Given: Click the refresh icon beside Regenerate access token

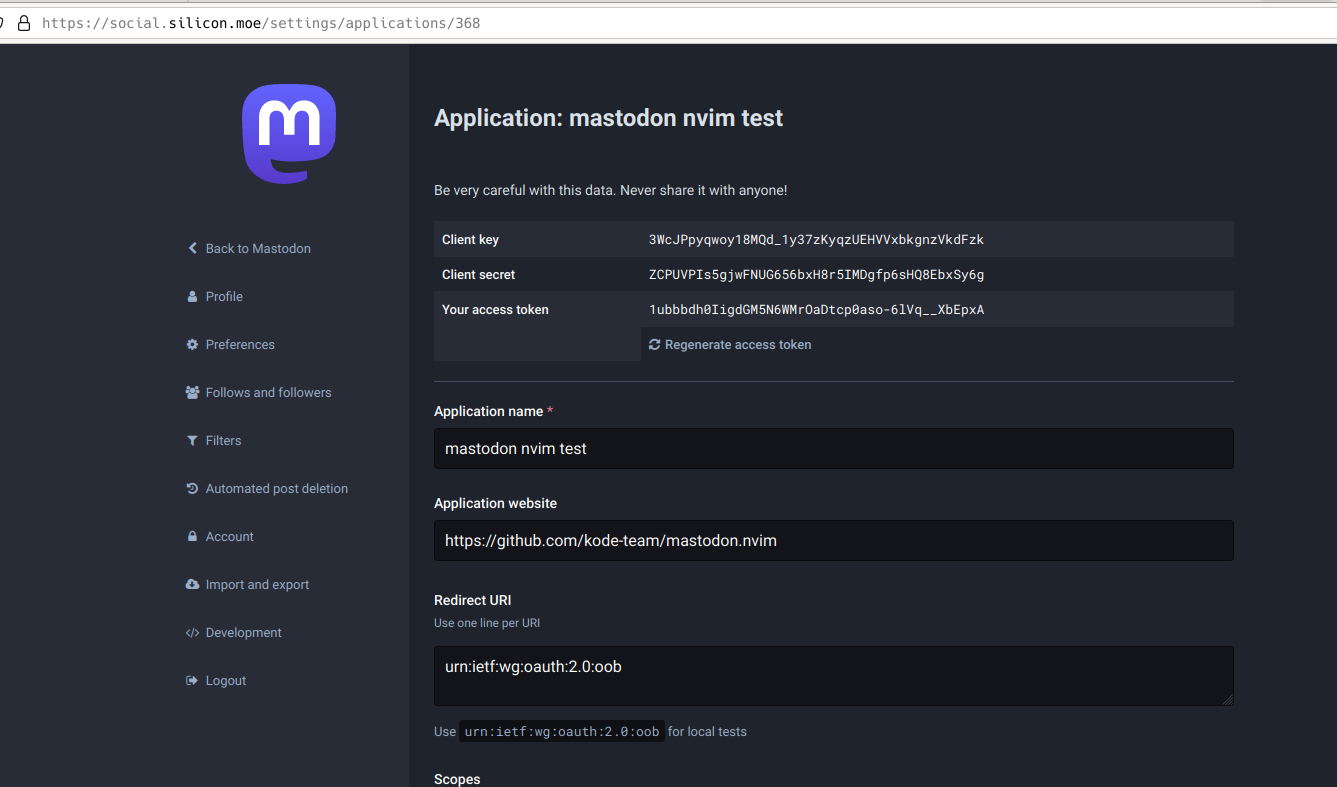Looking at the screenshot, I should (x=655, y=344).
